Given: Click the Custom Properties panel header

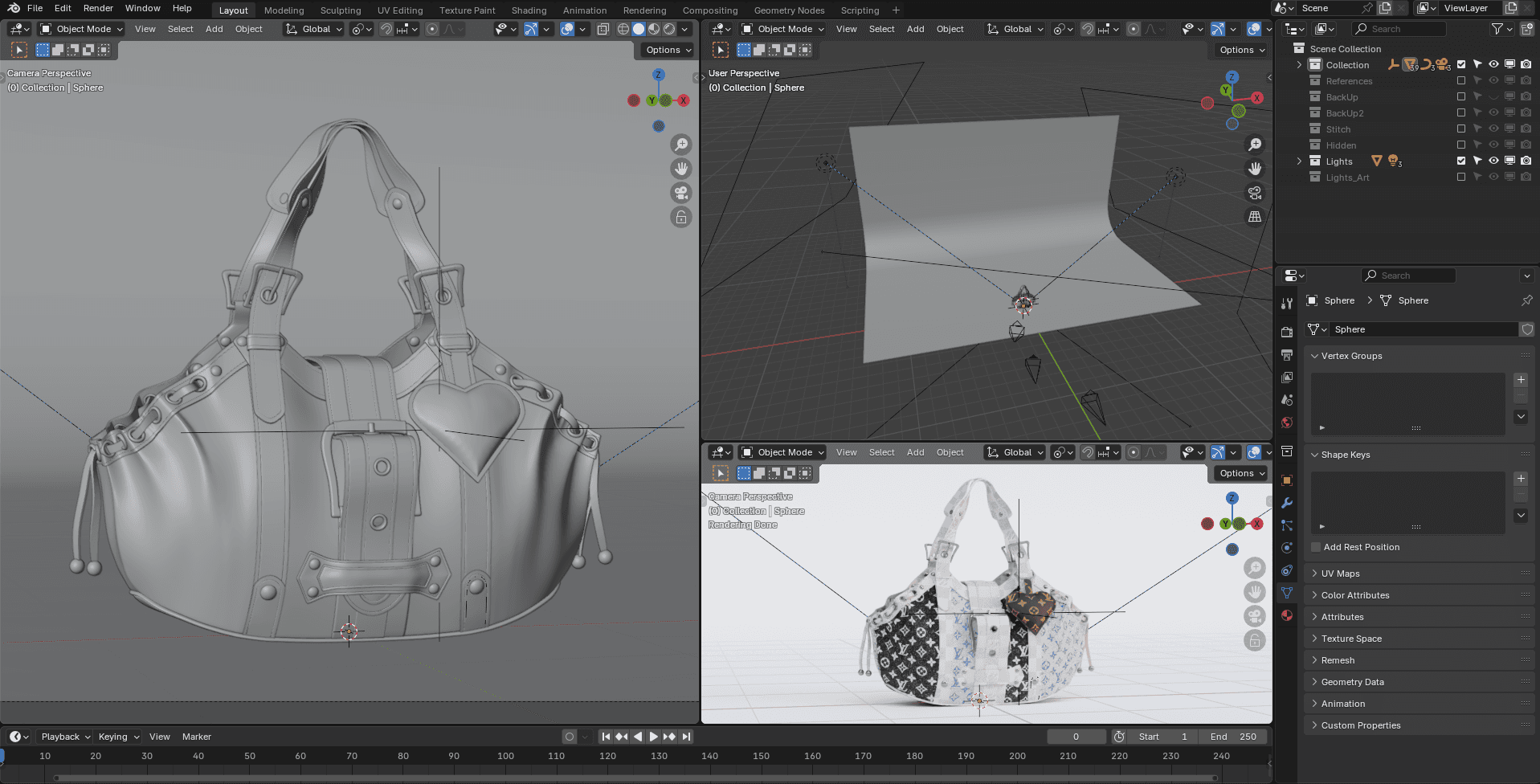Looking at the screenshot, I should click(x=1419, y=725).
